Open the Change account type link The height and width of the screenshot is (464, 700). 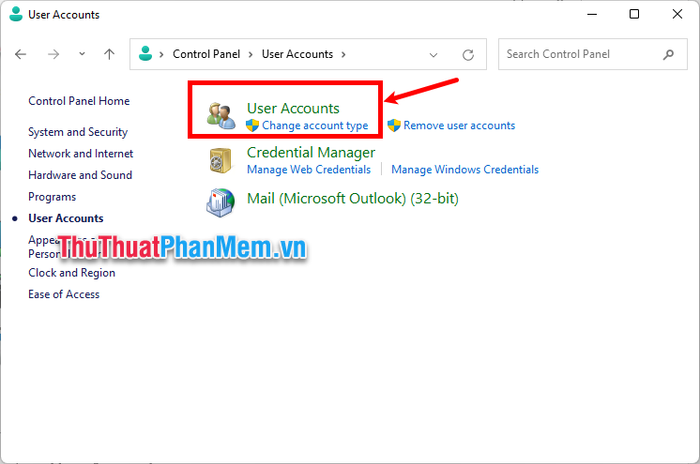tap(314, 126)
